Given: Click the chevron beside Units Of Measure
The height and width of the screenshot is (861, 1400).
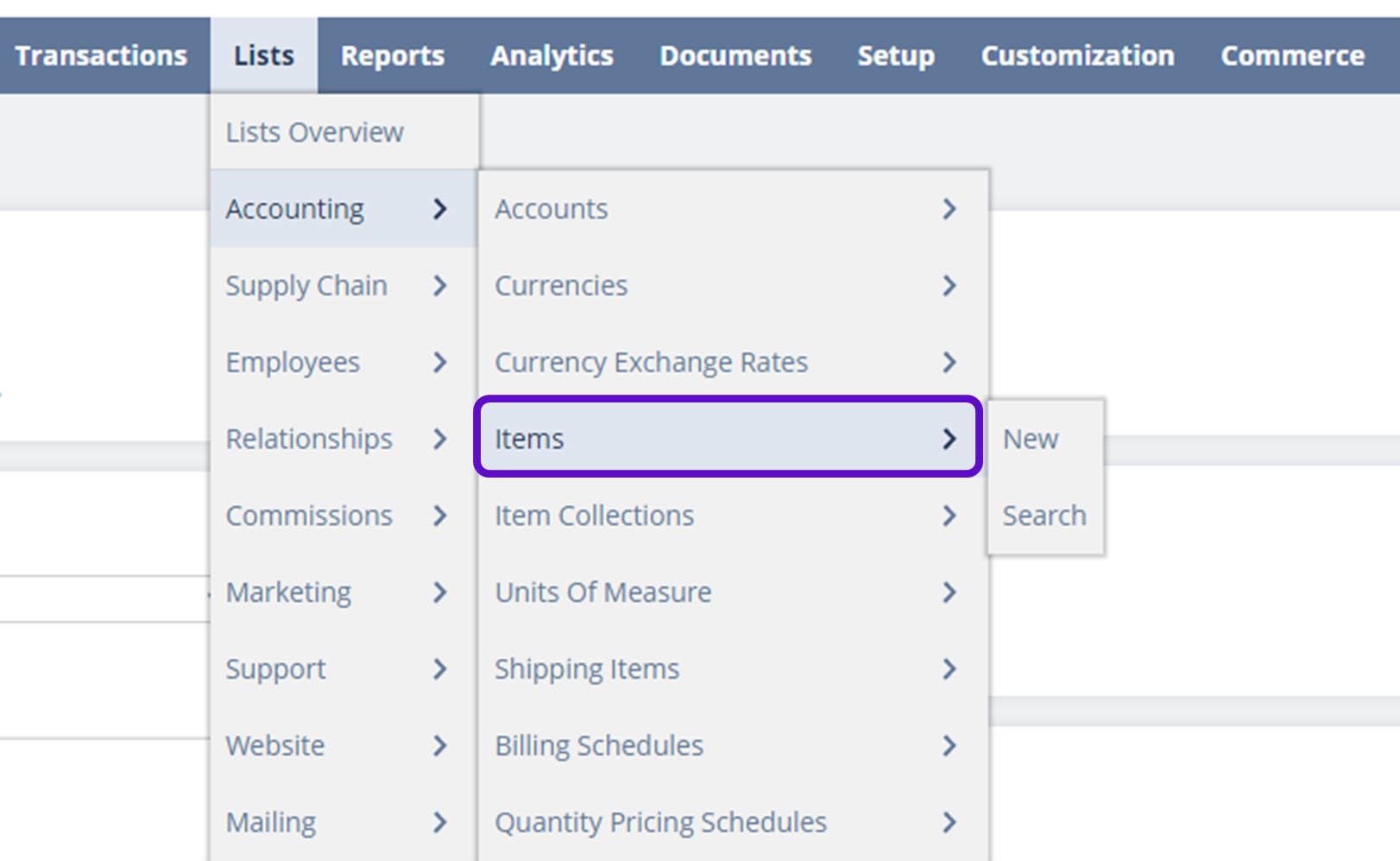Looking at the screenshot, I should coord(949,592).
